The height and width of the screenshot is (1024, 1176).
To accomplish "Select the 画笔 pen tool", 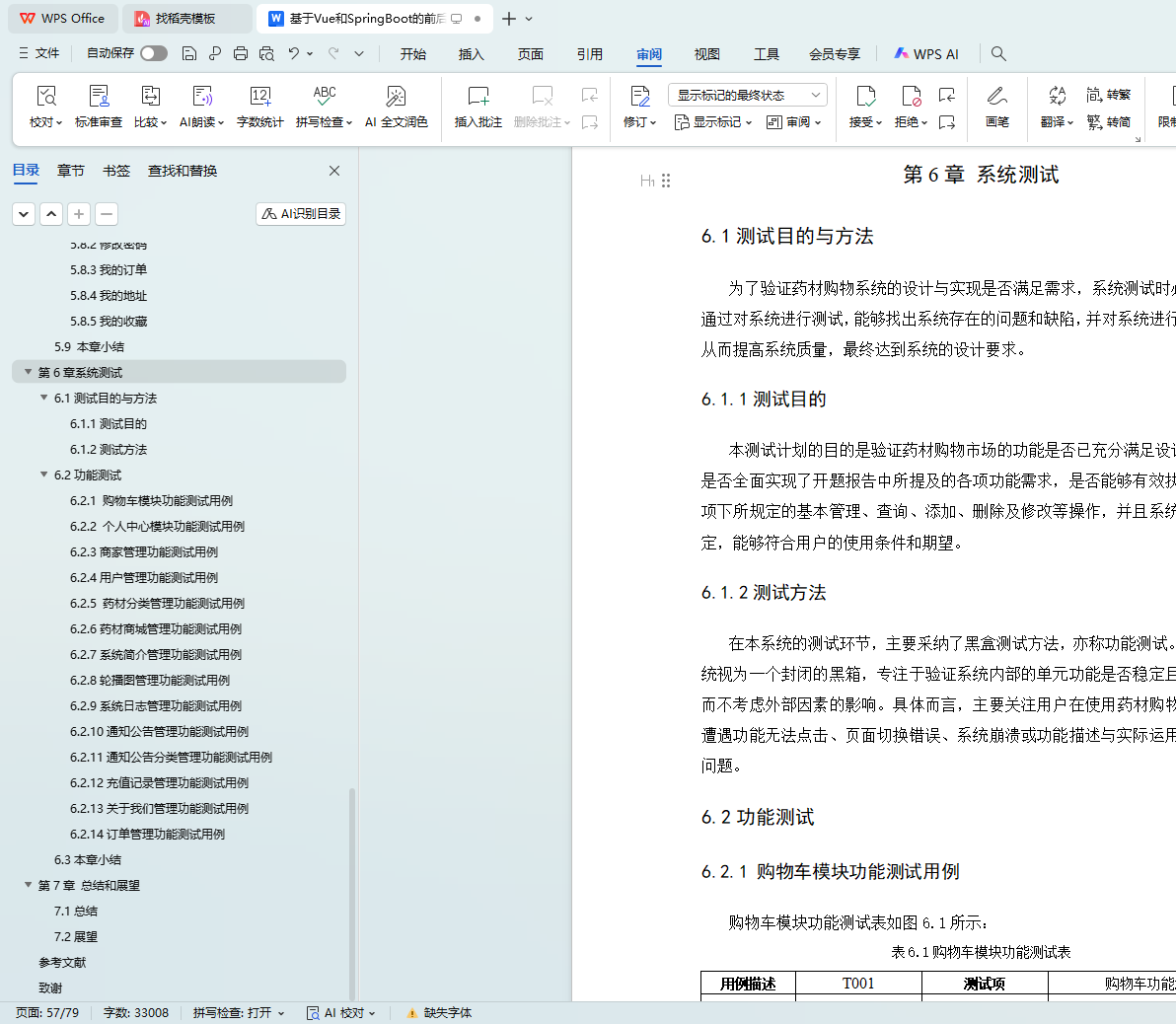I will pos(996,107).
